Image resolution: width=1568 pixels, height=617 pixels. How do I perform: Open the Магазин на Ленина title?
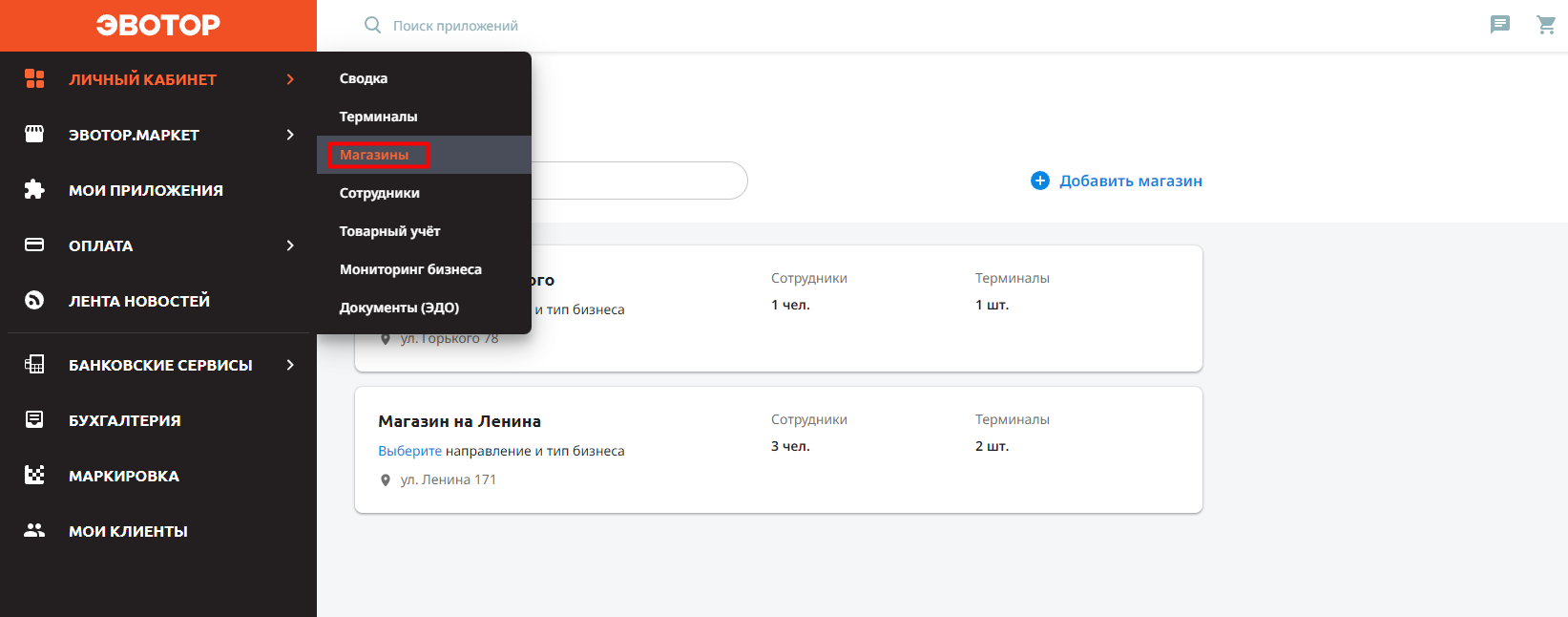(x=459, y=421)
